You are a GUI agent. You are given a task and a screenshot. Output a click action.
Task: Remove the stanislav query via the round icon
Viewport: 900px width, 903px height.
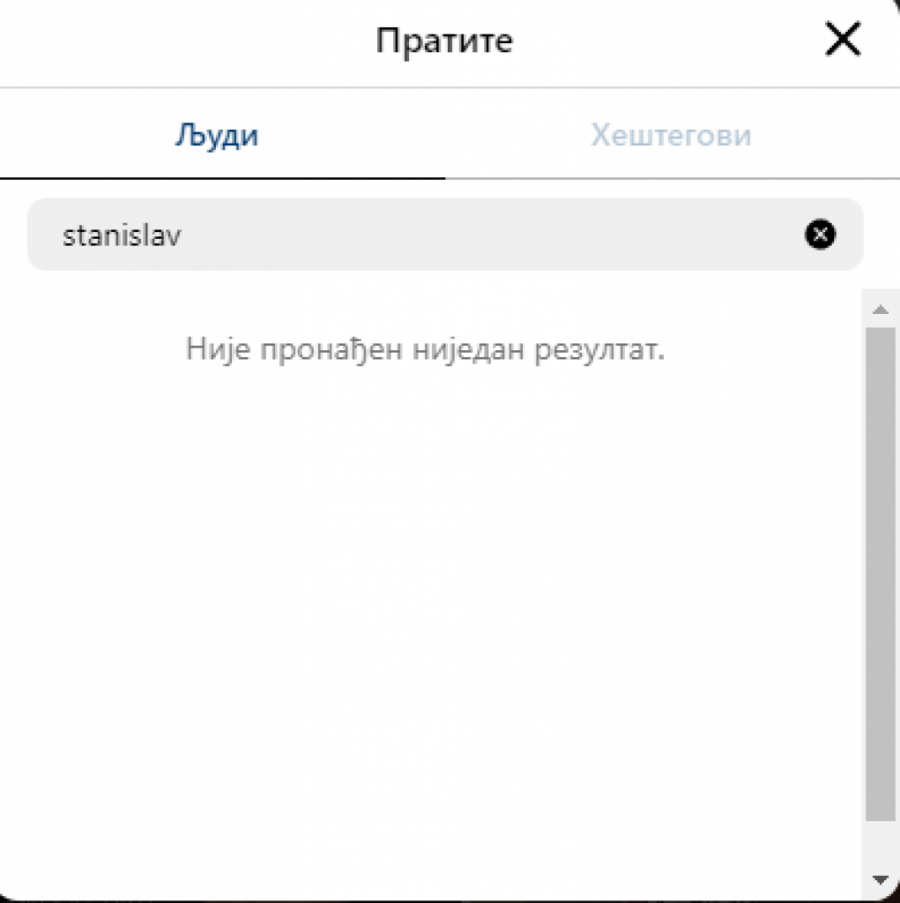coord(820,235)
